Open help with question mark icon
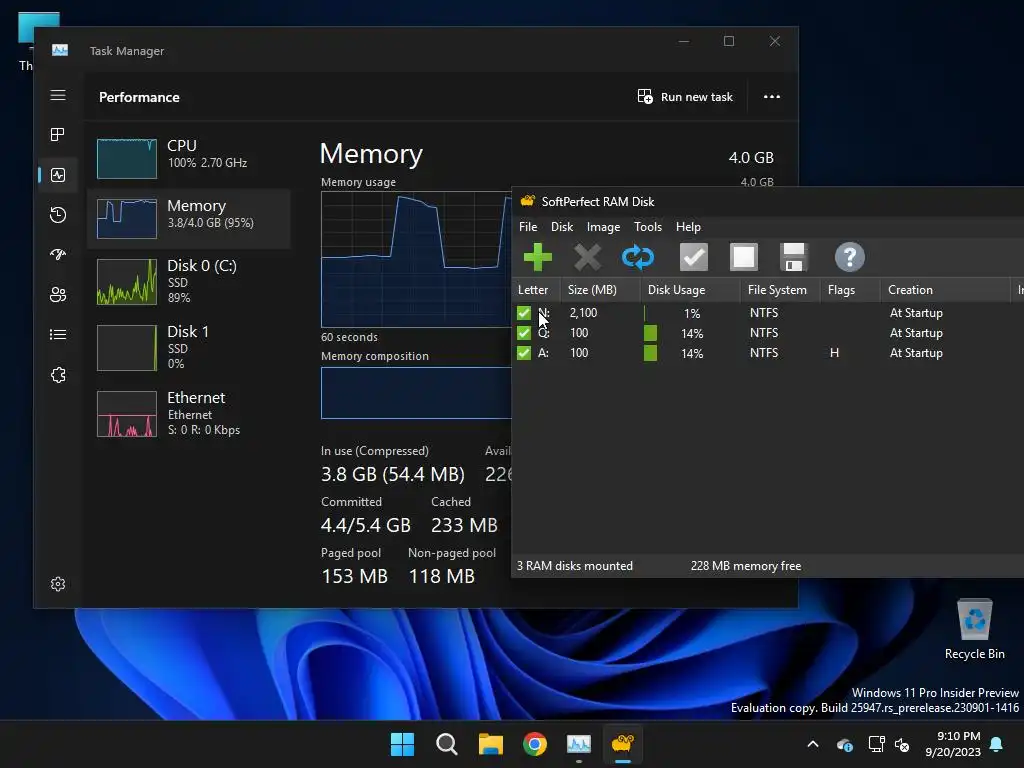This screenshot has height=768, width=1024. (x=850, y=257)
